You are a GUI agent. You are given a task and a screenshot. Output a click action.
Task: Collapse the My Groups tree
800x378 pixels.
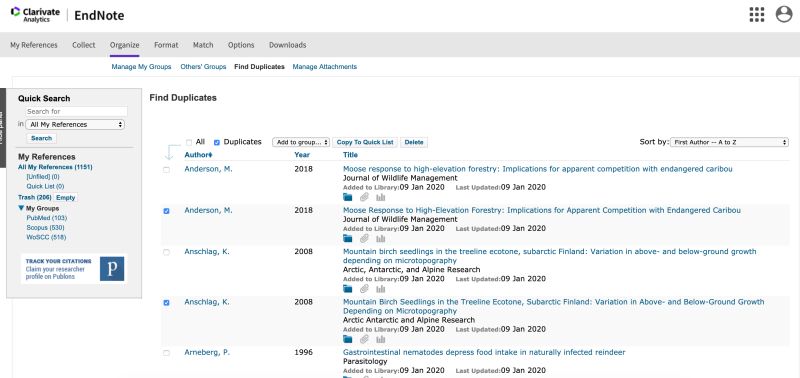tap(21, 208)
